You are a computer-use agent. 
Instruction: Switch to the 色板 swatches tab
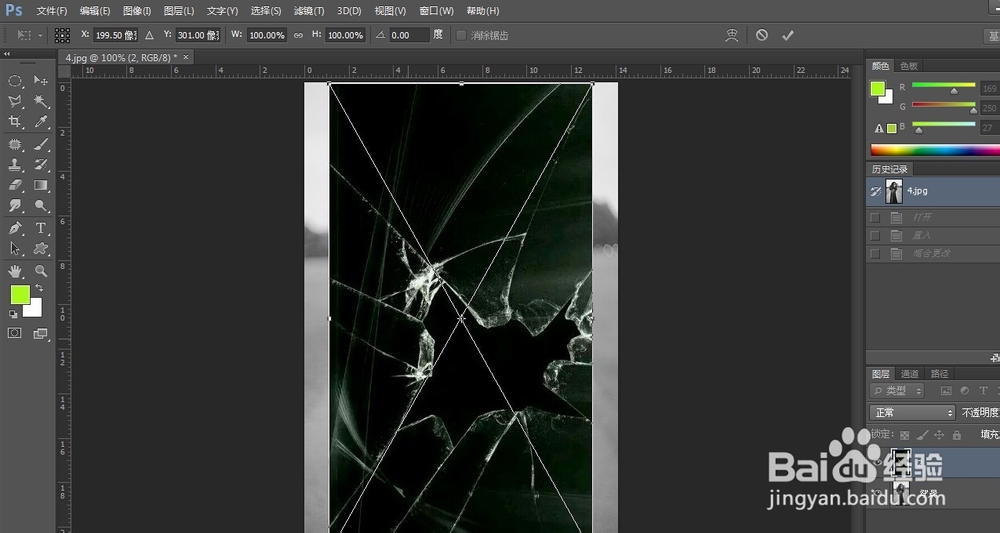[x=909, y=66]
